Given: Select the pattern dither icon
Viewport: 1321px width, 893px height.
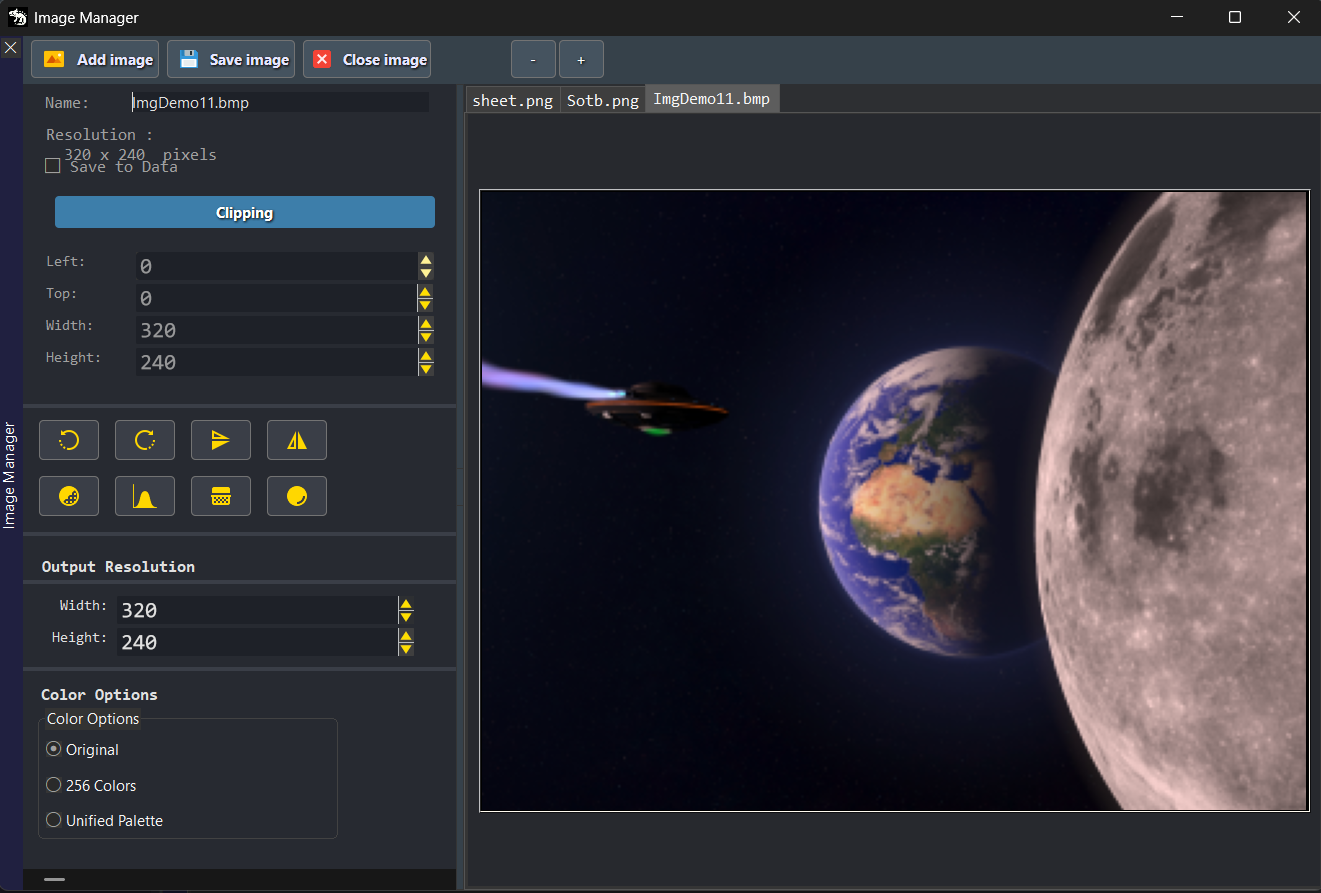Looking at the screenshot, I should 220,496.
